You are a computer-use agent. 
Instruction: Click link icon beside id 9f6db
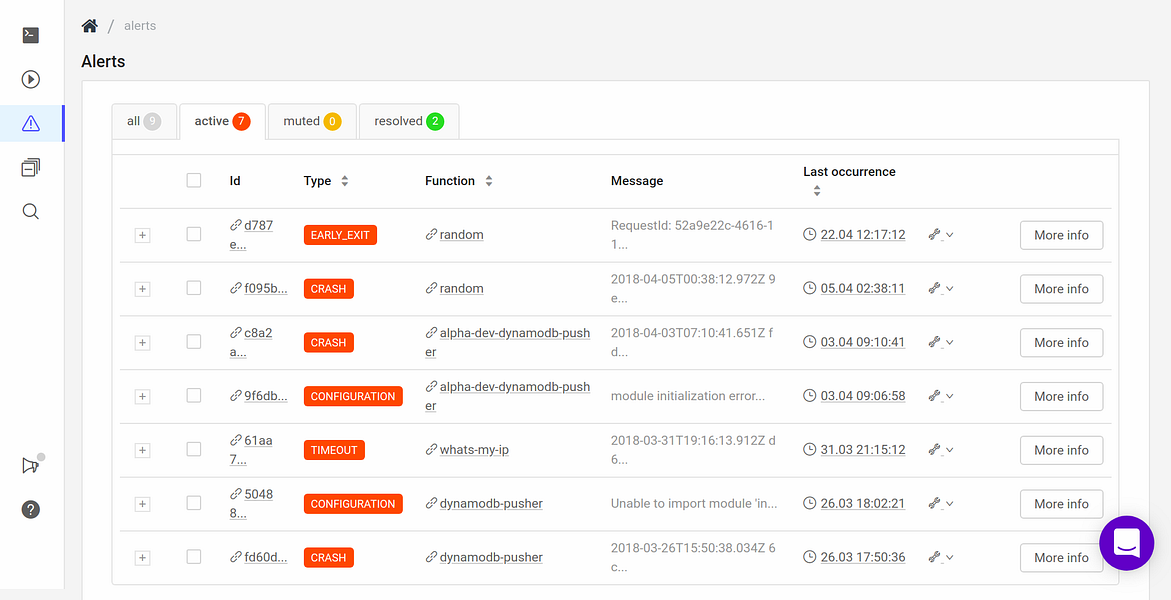235,396
